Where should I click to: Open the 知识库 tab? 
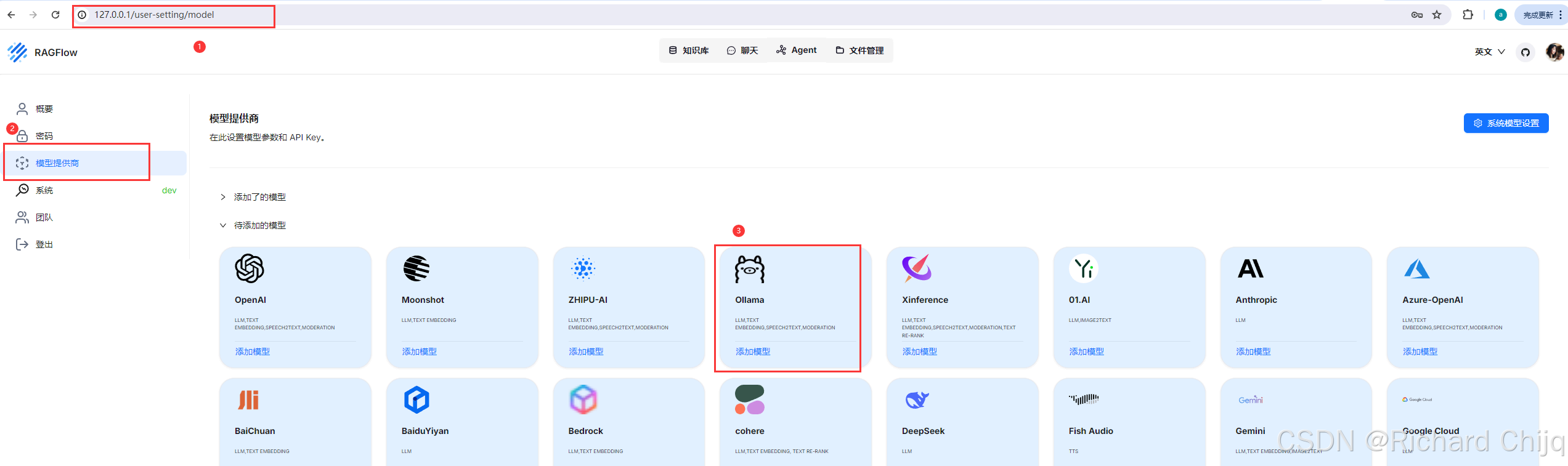(689, 50)
